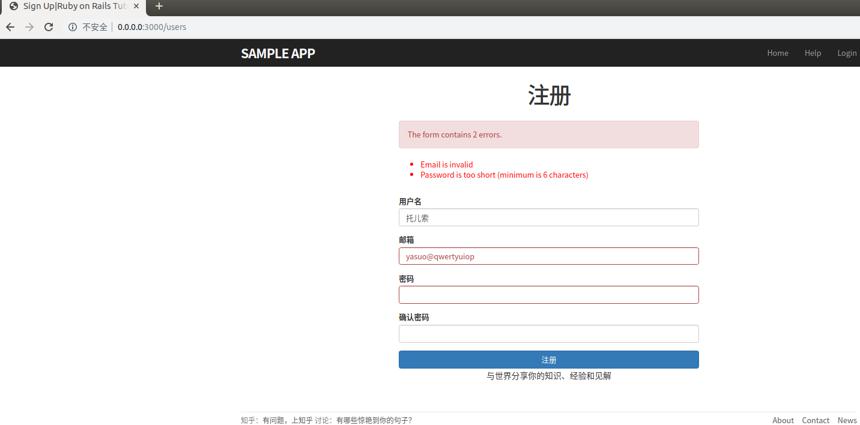The width and height of the screenshot is (860, 425).
Task: Open the About footer link
Action: 783,420
